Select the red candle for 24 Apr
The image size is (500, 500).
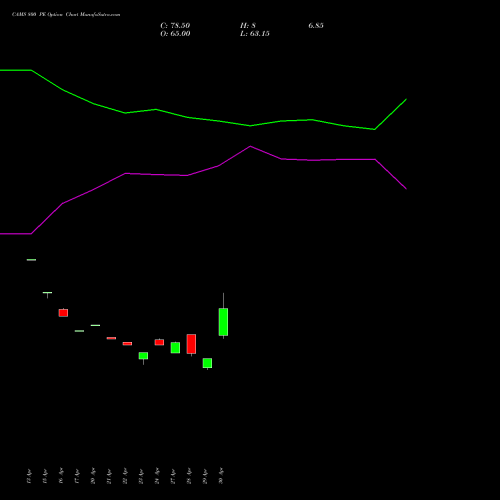click(x=159, y=342)
